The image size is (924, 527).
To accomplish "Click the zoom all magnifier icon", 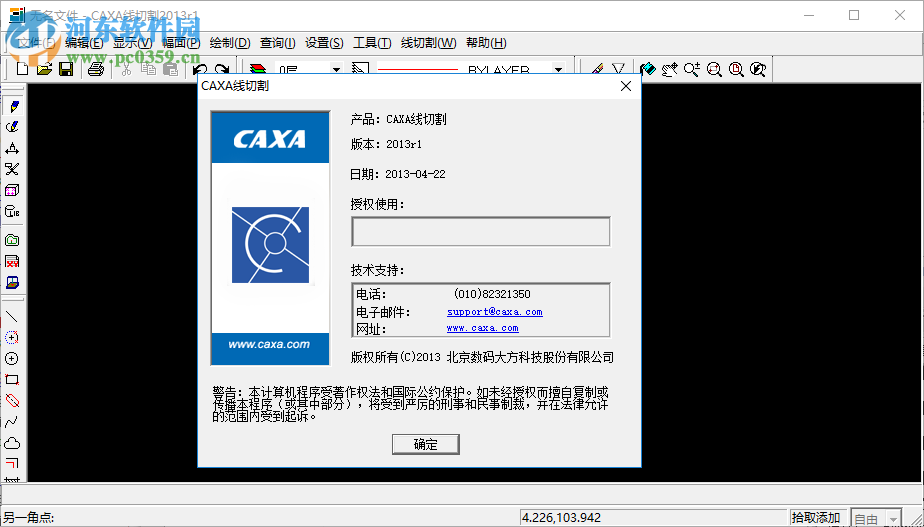I will point(736,69).
